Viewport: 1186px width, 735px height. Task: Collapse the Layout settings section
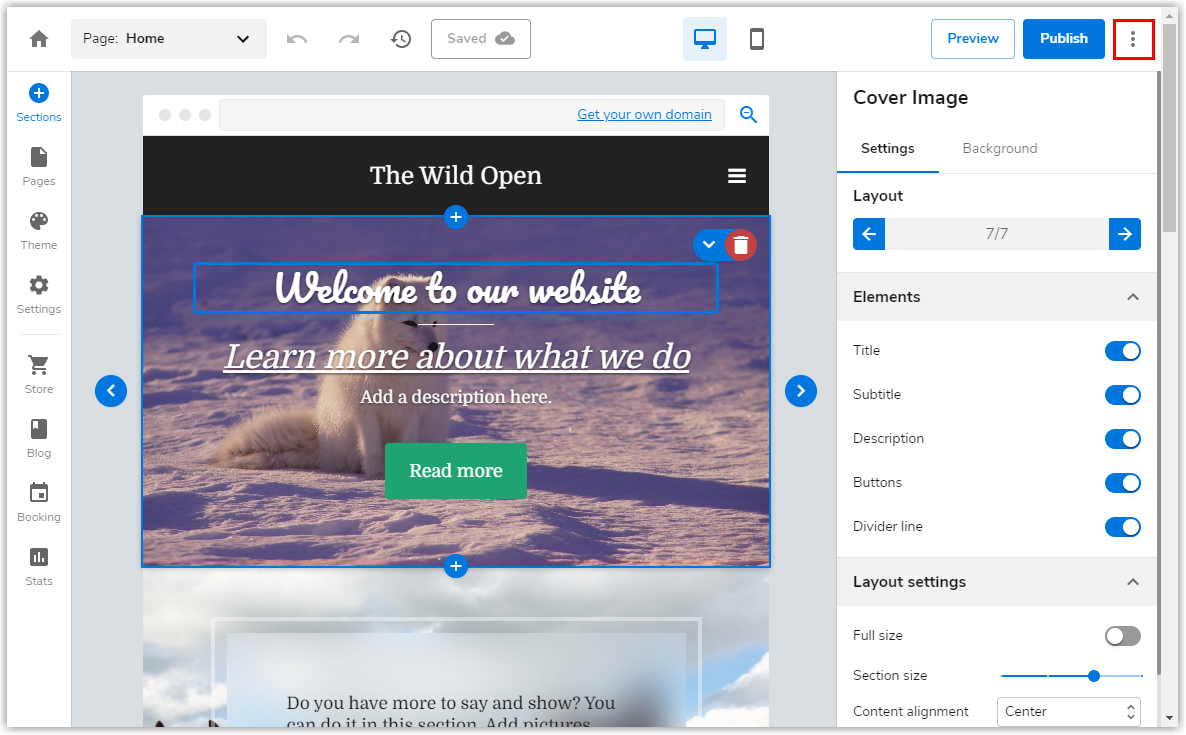tap(1132, 582)
